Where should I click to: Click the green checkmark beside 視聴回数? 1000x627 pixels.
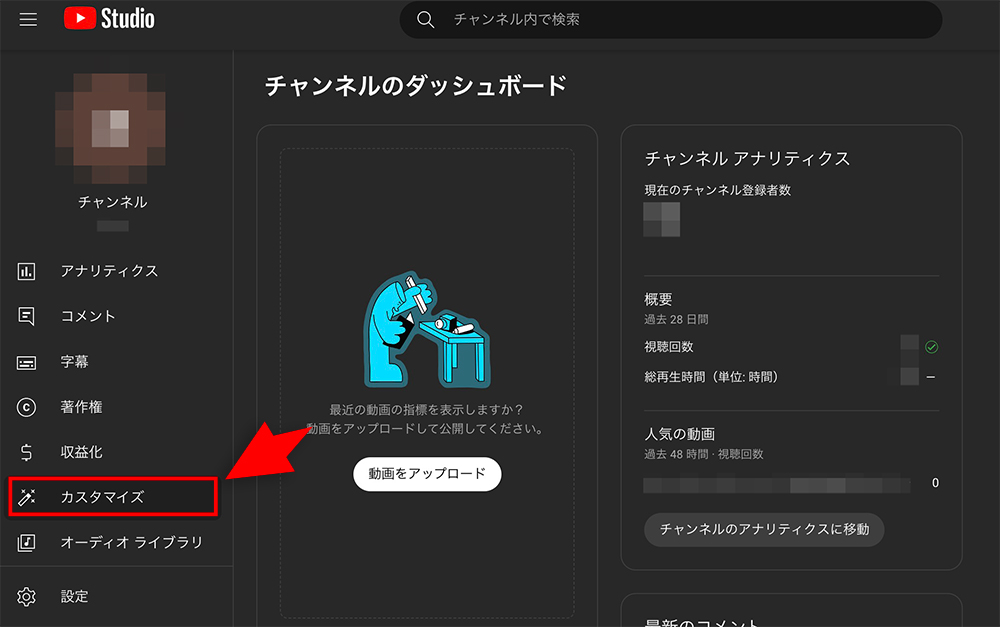pos(931,347)
